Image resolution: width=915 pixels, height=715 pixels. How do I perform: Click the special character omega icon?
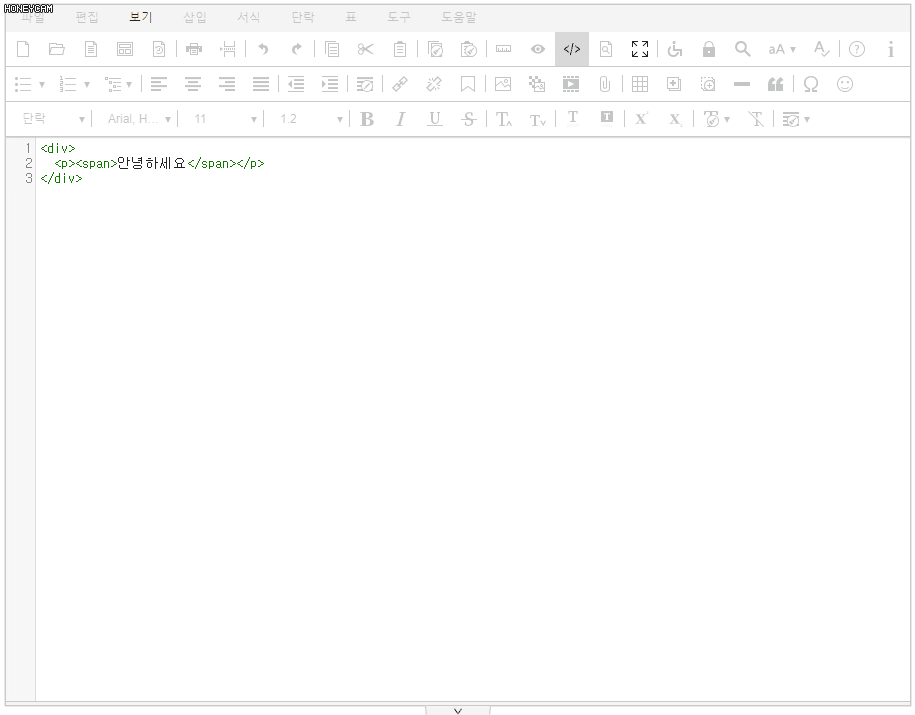click(811, 84)
